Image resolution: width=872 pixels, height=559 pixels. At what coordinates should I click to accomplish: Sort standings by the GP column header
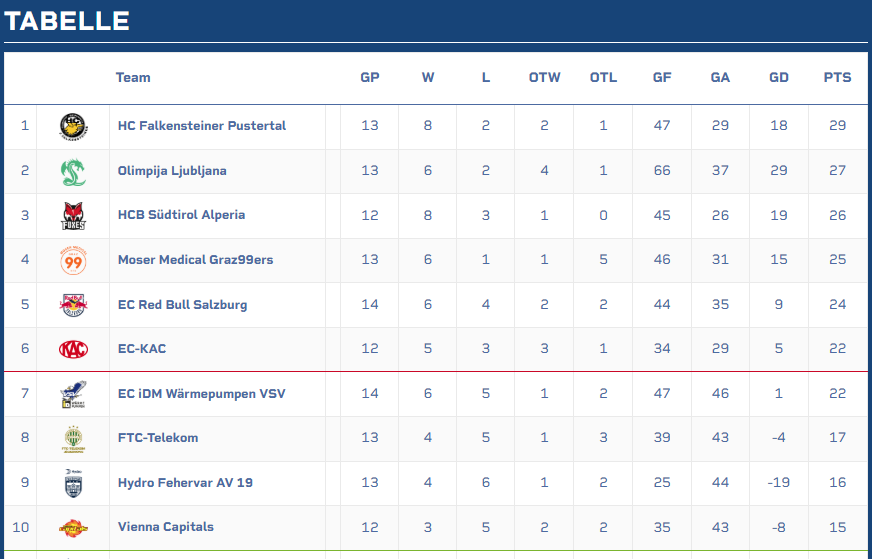coord(370,78)
